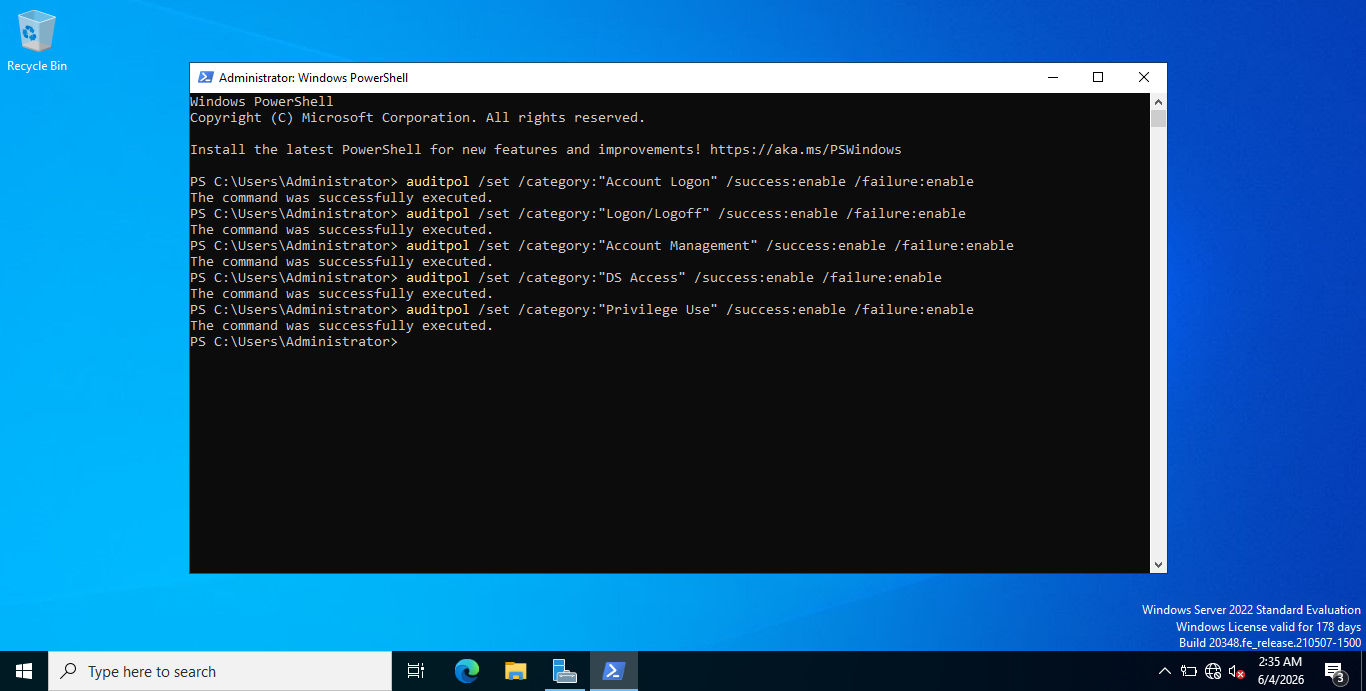Screen dimensions: 1366x691
Task: Click the "Account Management" auditpol command line
Action: click(602, 246)
